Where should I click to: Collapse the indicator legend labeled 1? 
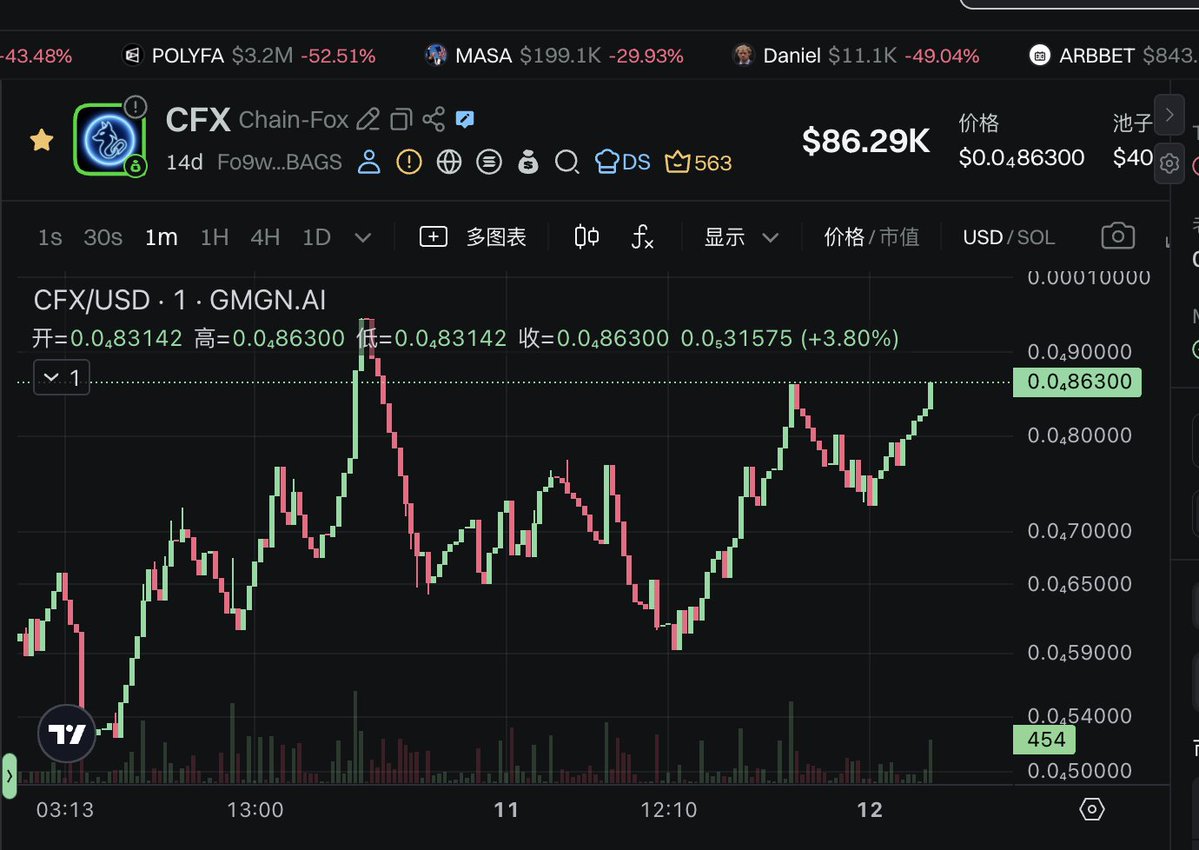coord(61,378)
